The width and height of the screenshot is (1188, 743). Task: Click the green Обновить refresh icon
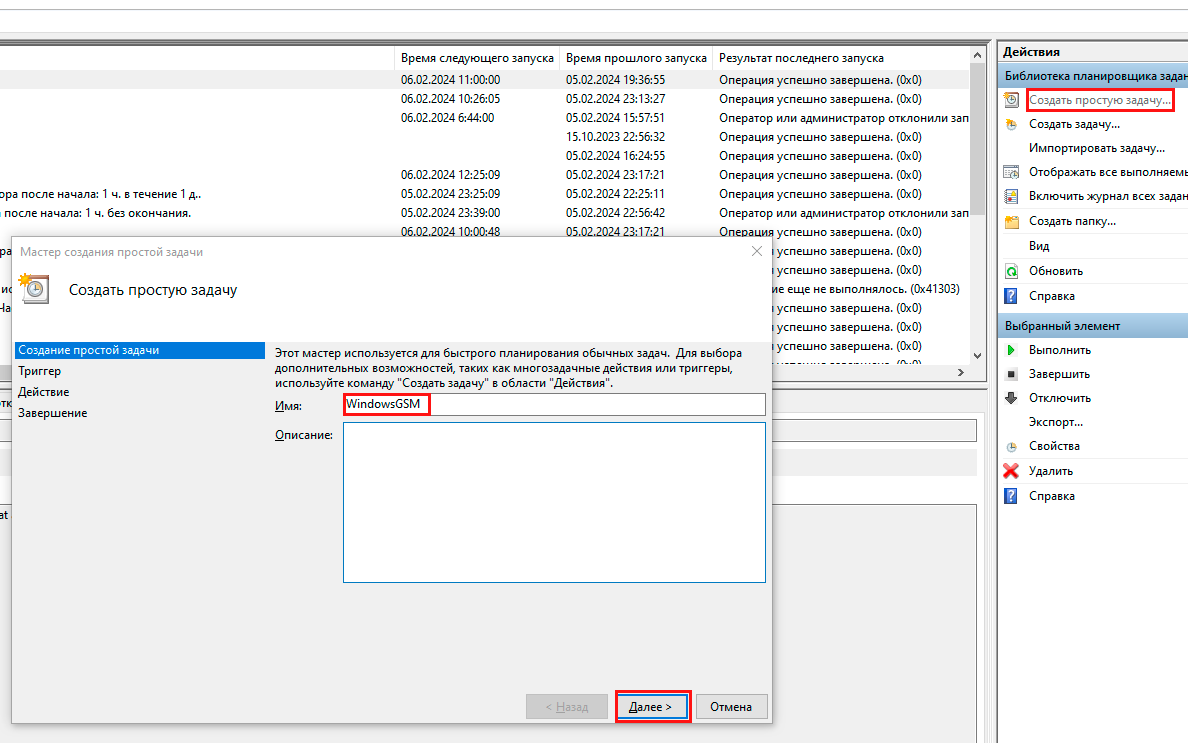coord(1011,271)
